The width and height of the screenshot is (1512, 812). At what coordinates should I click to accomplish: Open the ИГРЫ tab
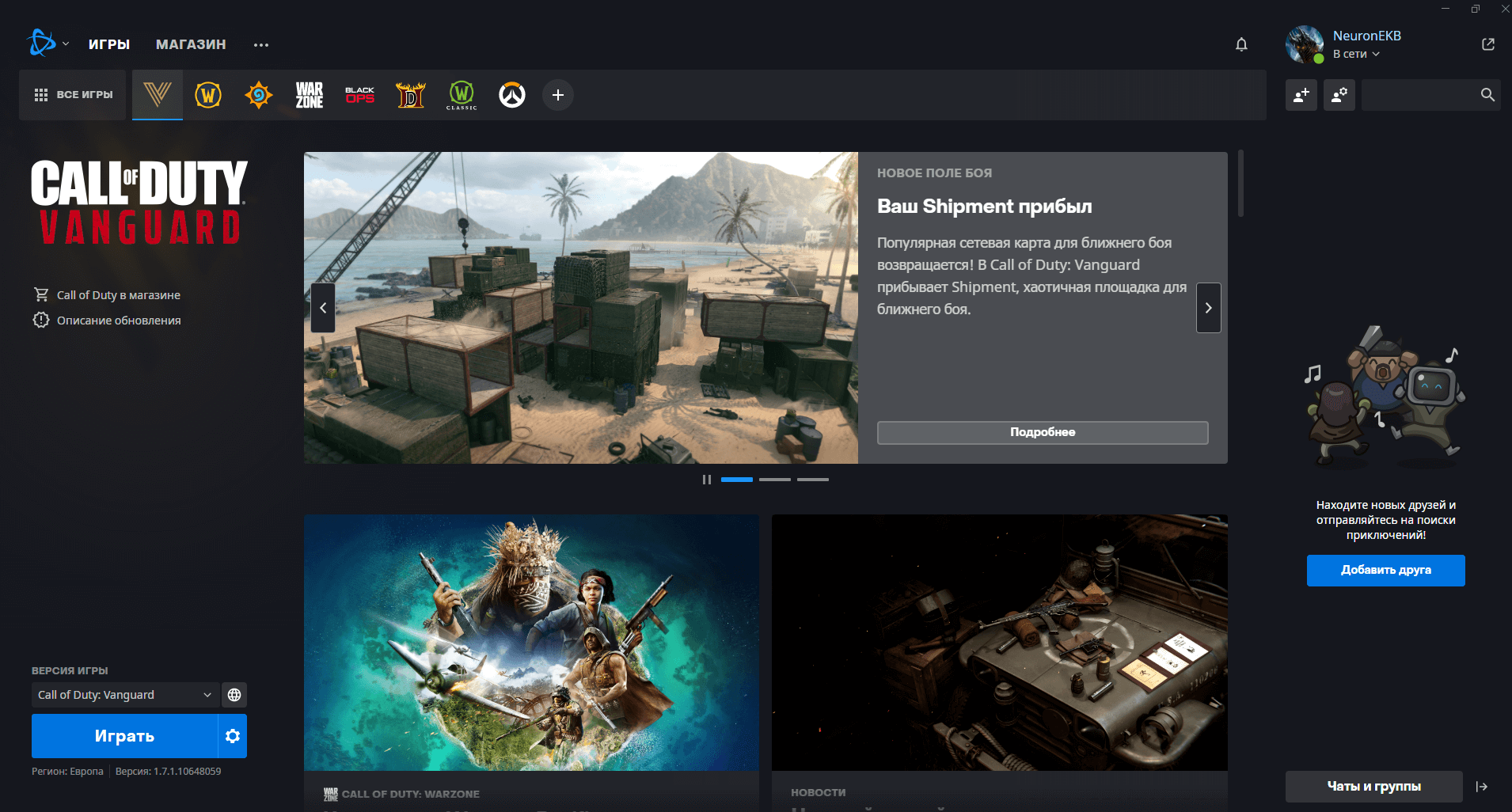pyautogui.click(x=109, y=44)
